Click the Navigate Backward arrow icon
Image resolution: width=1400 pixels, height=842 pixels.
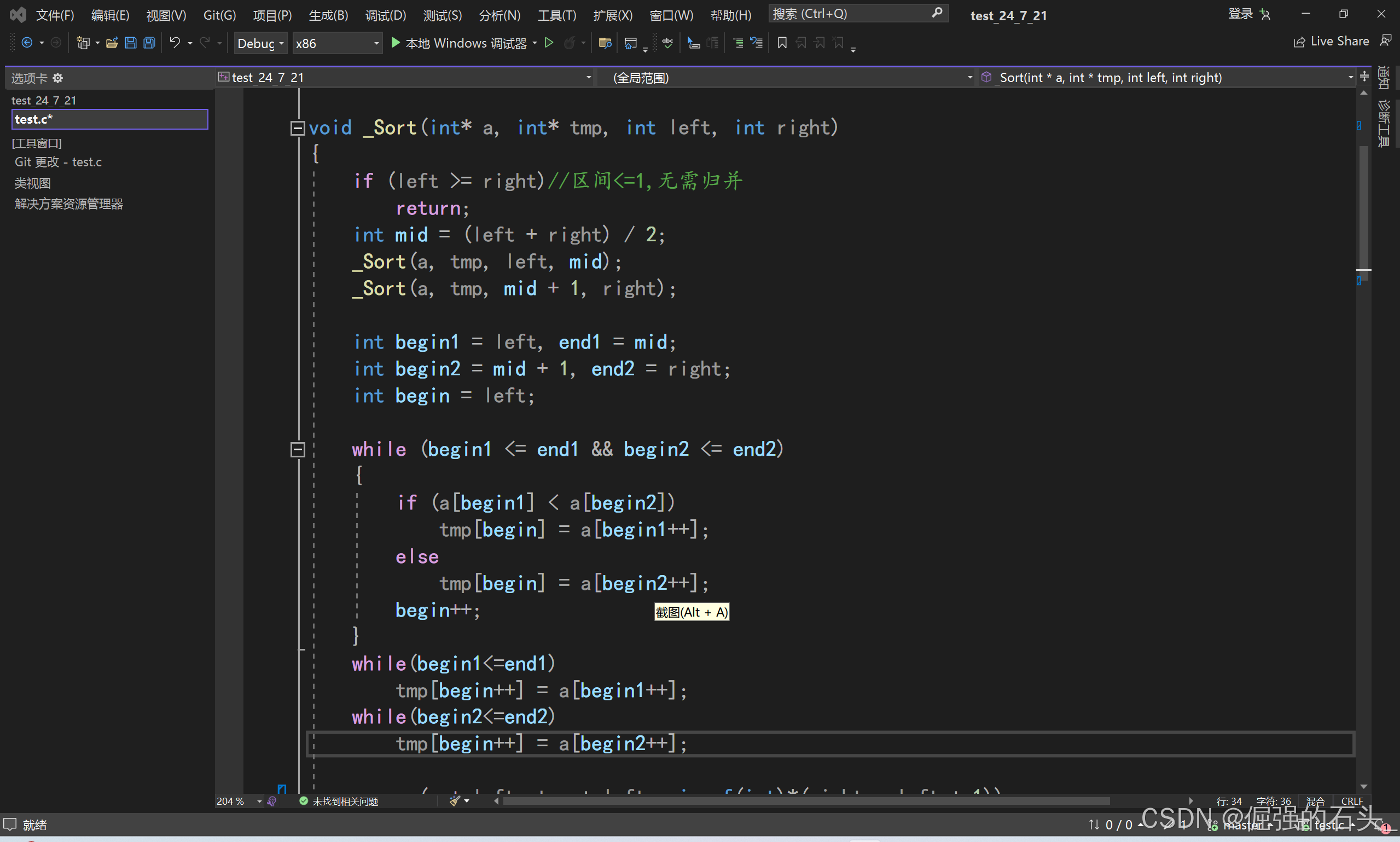coord(27,43)
